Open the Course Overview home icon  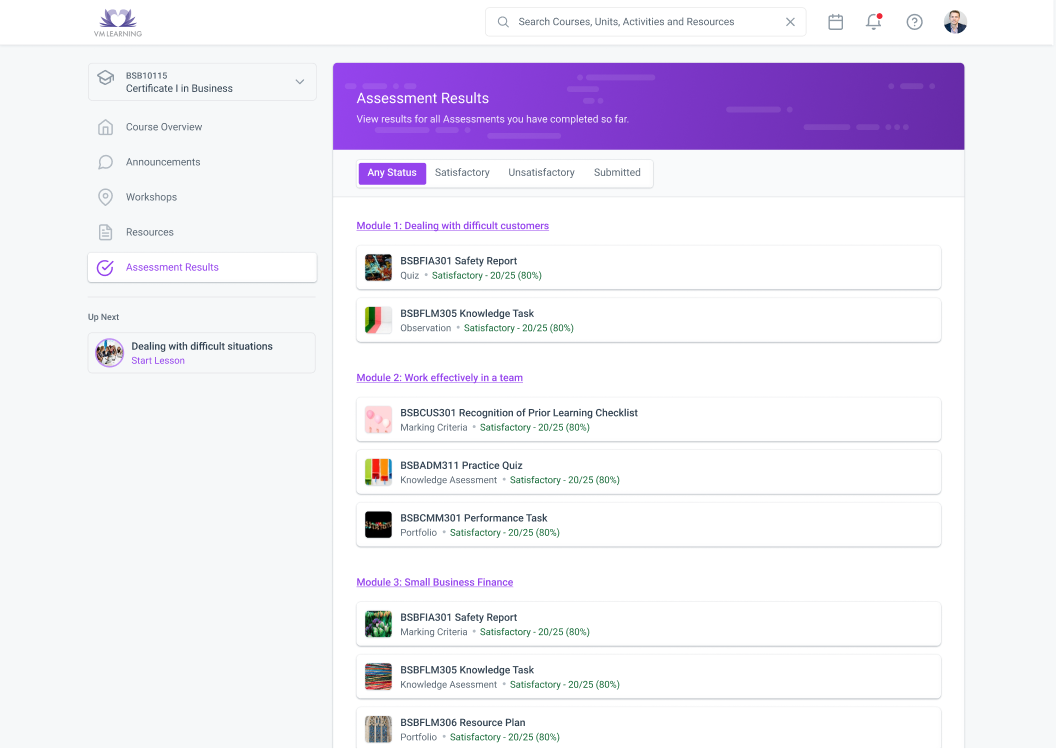click(x=106, y=127)
